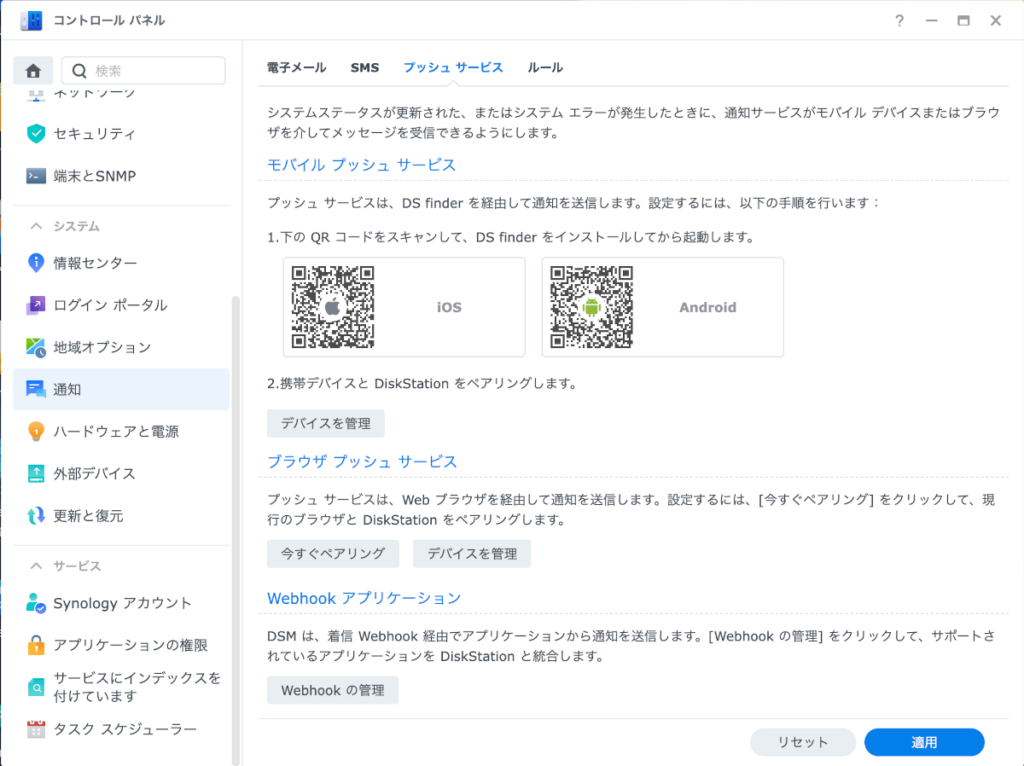Collapse the サービス section chevron
Viewport: 1024px width, 766px height.
[36, 566]
